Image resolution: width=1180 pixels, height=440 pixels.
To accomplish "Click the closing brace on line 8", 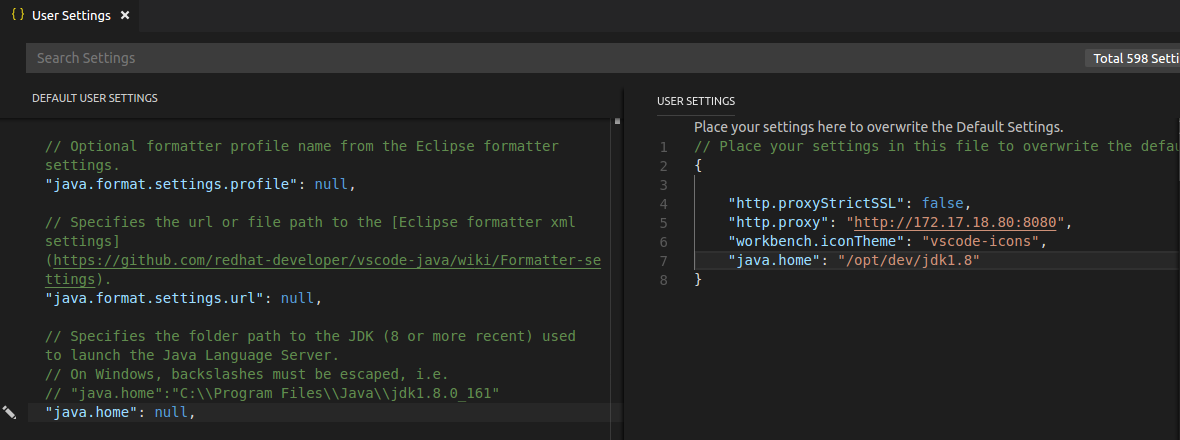I will 698,279.
